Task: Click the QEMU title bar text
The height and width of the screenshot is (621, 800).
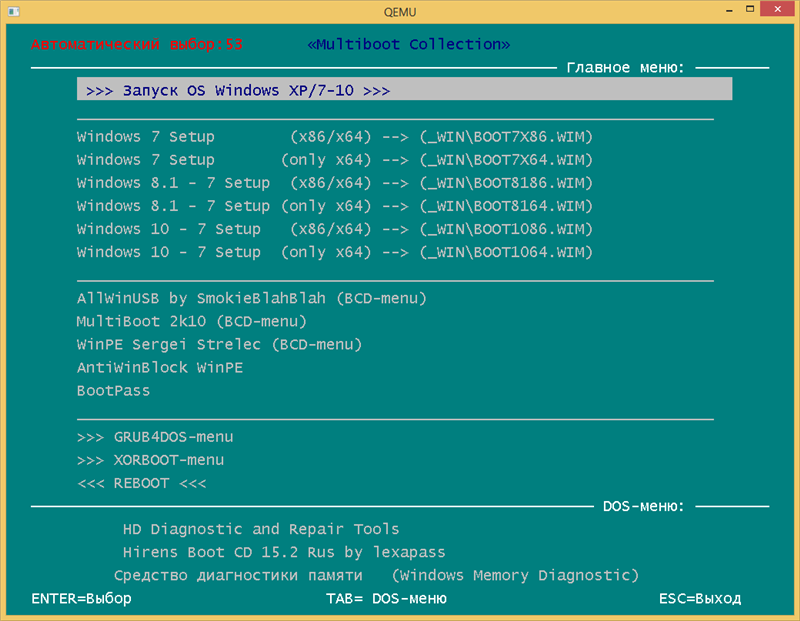Action: 400,12
